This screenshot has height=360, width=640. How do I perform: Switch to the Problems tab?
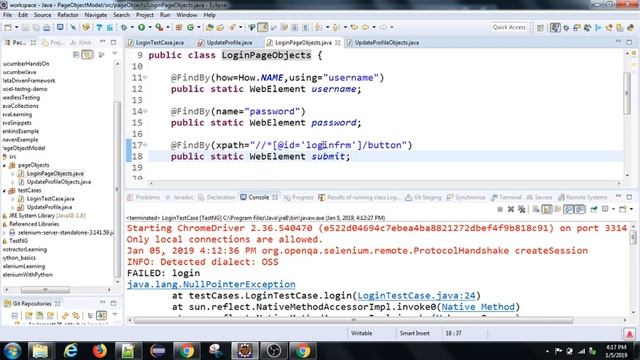tap(144, 198)
